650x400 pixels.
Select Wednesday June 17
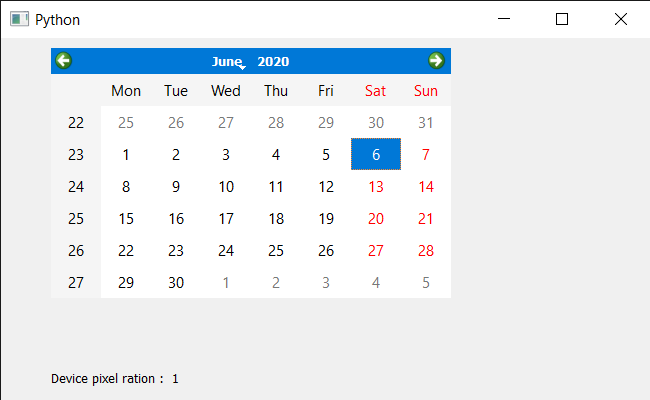pyautogui.click(x=226, y=218)
